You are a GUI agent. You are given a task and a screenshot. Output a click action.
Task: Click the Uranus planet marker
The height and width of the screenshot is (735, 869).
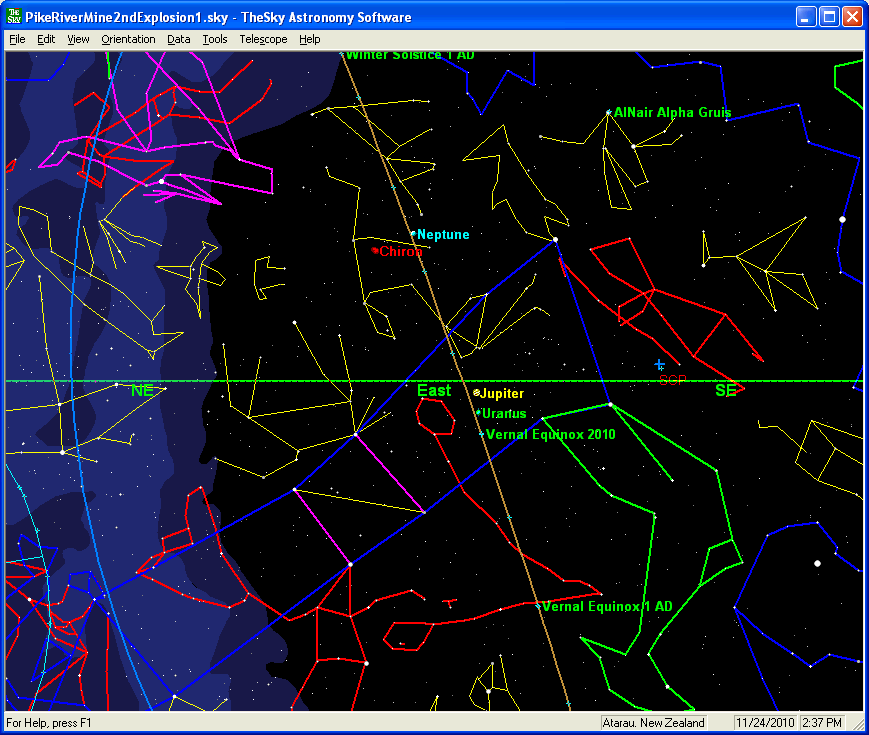(x=479, y=412)
